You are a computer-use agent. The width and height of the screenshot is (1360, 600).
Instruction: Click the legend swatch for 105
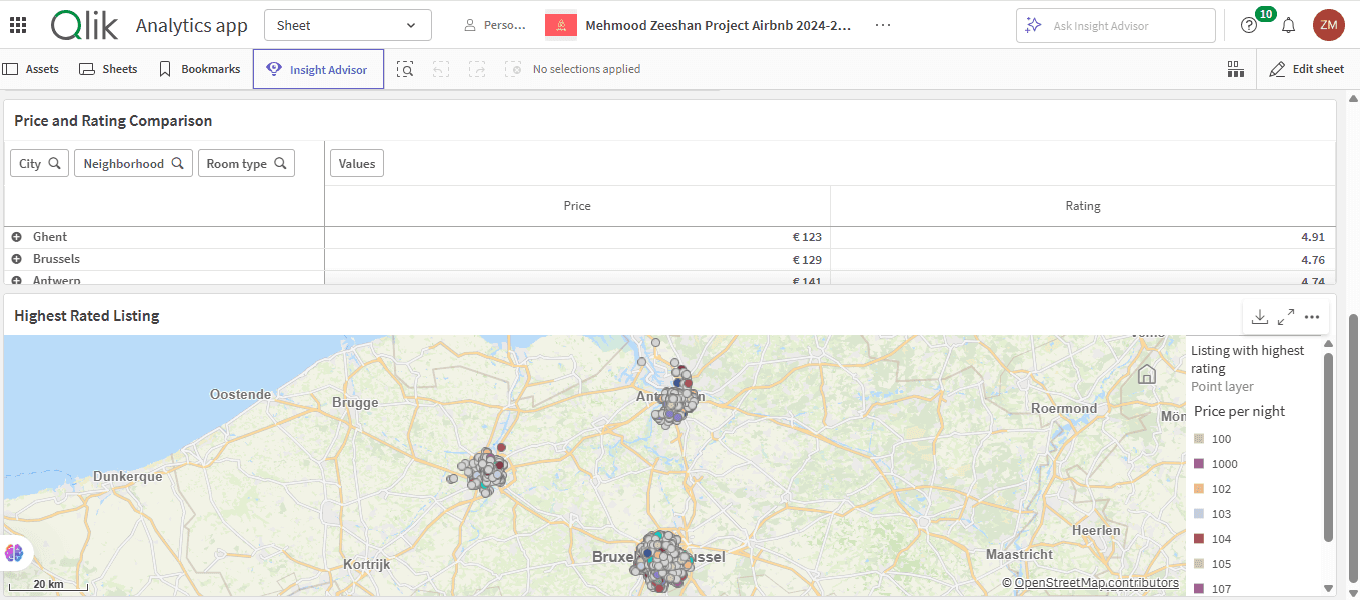(x=1198, y=564)
